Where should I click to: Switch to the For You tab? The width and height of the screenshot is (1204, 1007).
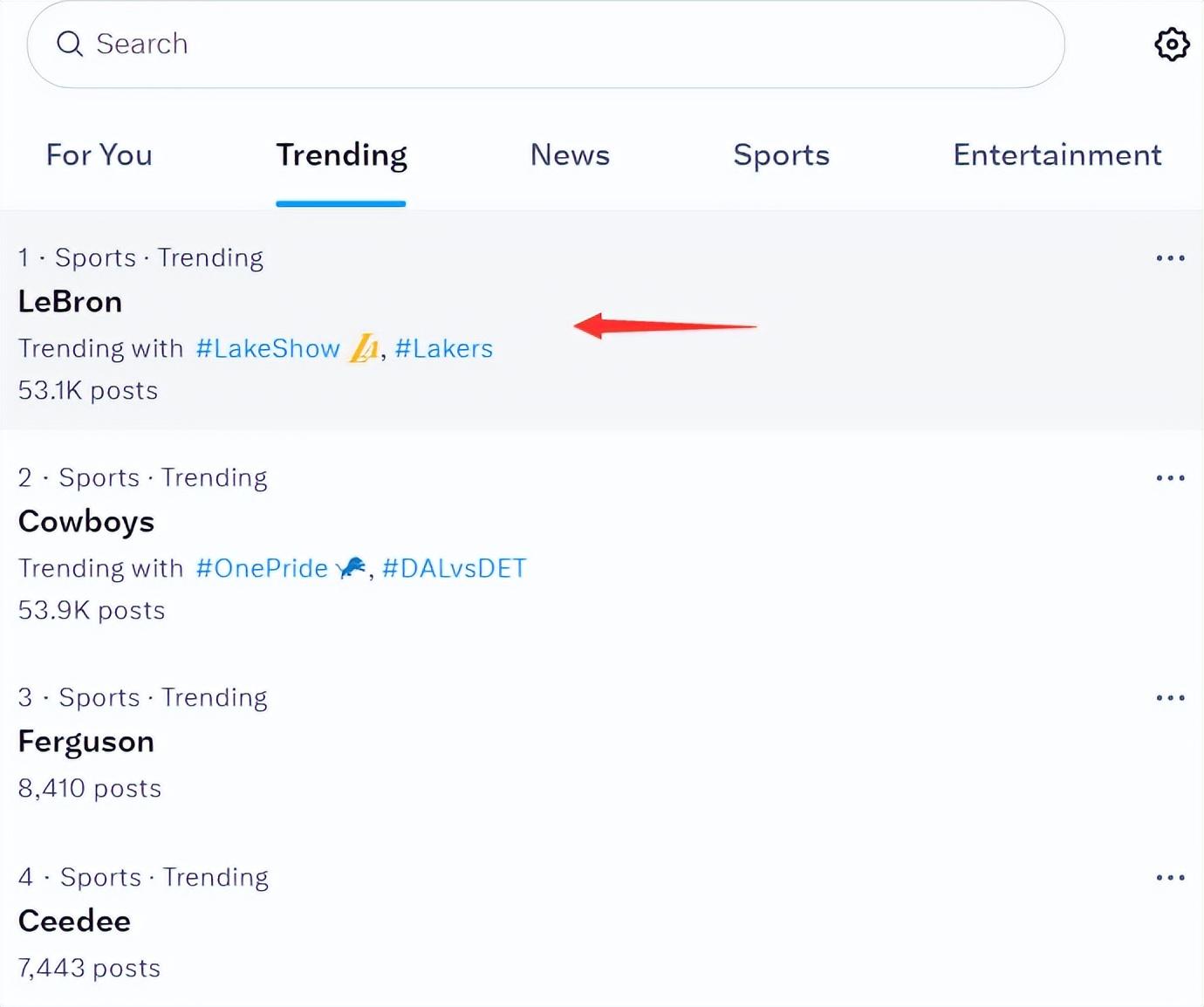[99, 155]
